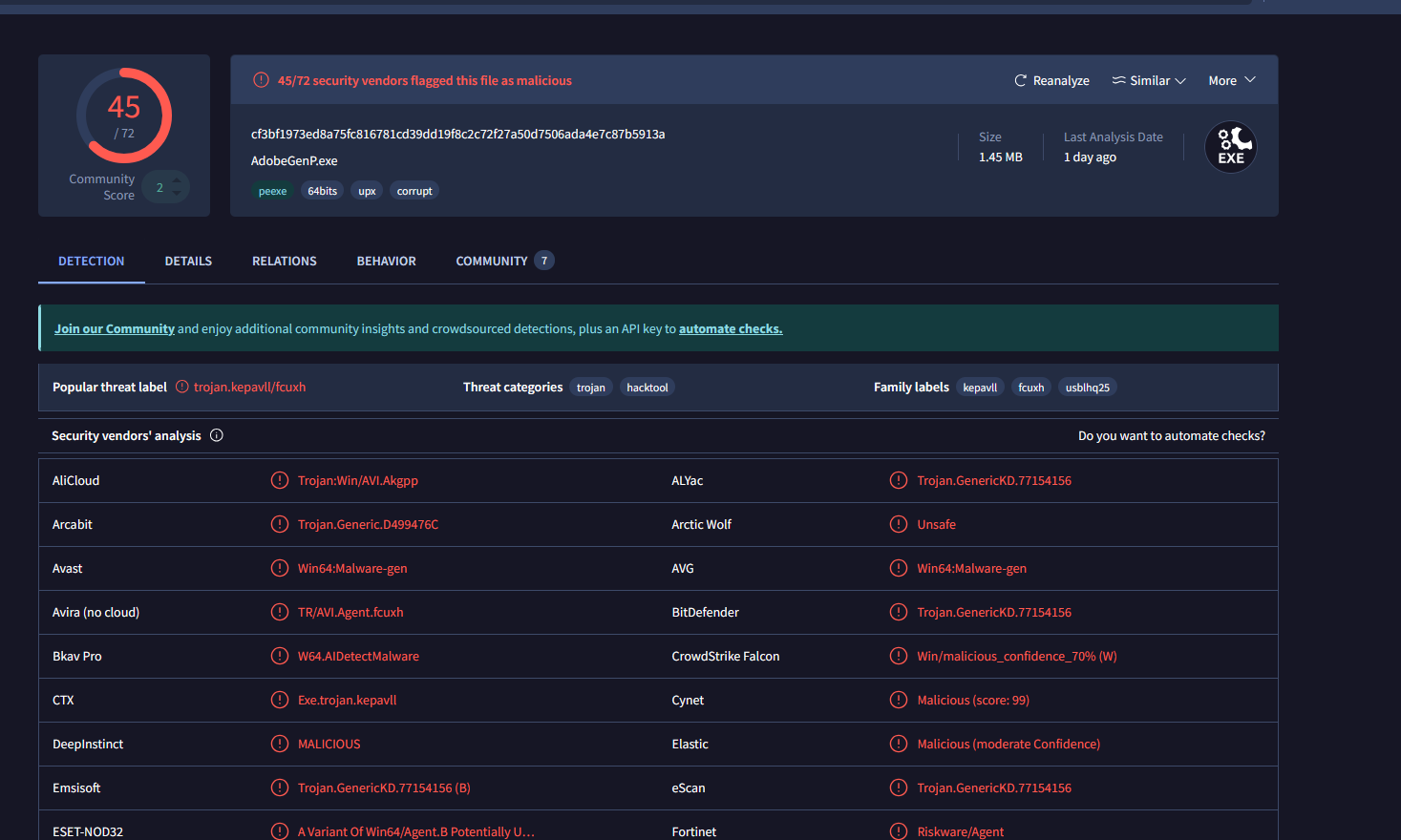
Task: Click the W64.AIDetectMalware result
Action: coord(358,656)
